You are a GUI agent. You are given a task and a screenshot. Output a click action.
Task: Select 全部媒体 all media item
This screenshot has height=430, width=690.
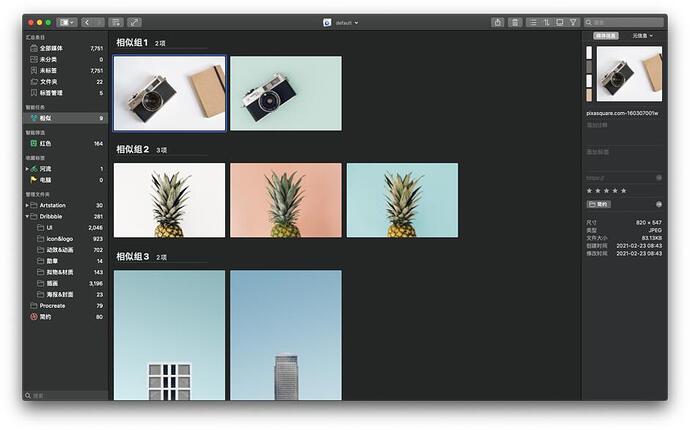(x=53, y=48)
